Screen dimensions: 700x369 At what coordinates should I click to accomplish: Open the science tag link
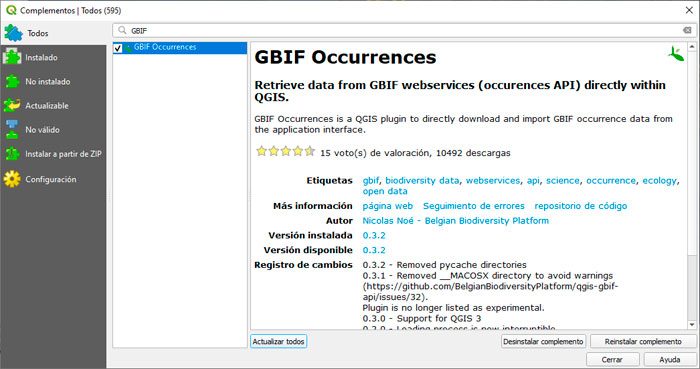(562, 181)
